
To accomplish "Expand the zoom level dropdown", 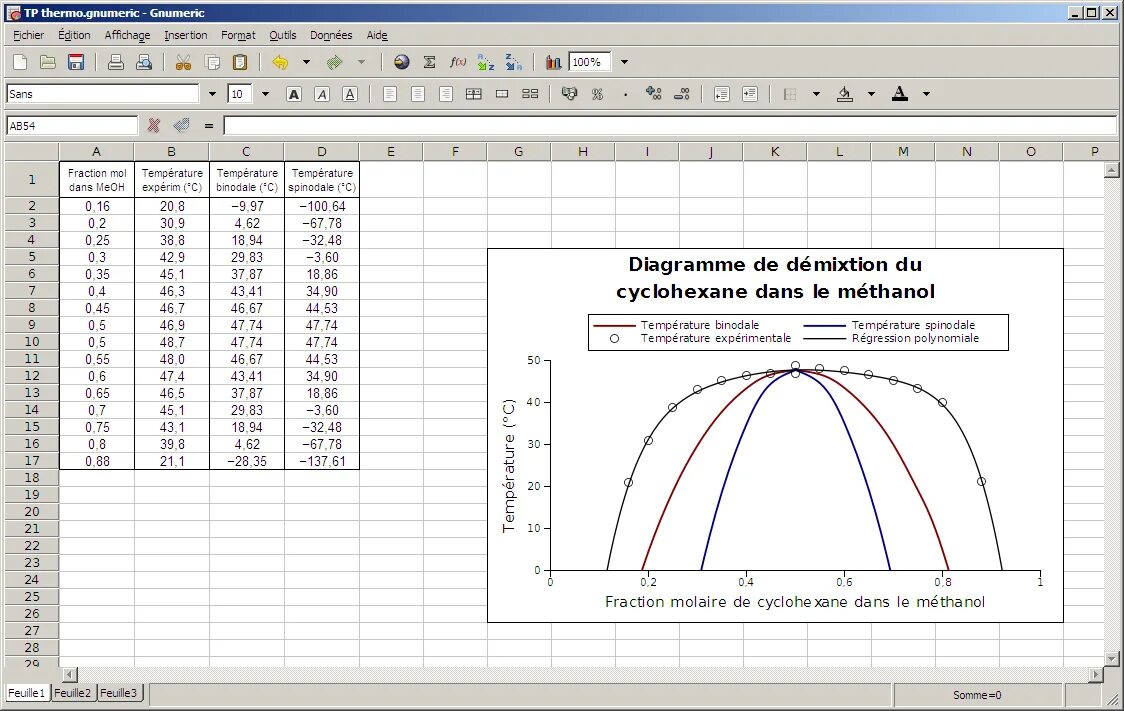I will coord(624,62).
